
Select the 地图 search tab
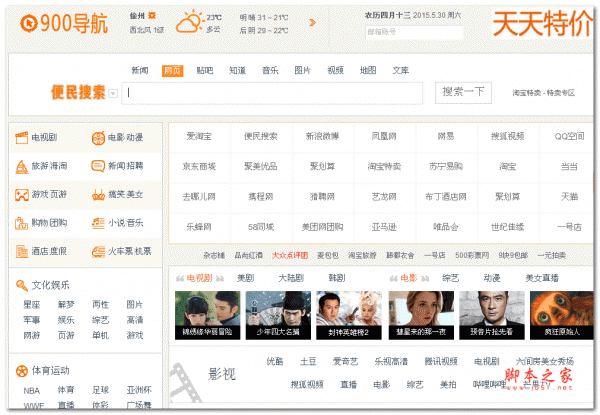pyautogui.click(x=368, y=70)
